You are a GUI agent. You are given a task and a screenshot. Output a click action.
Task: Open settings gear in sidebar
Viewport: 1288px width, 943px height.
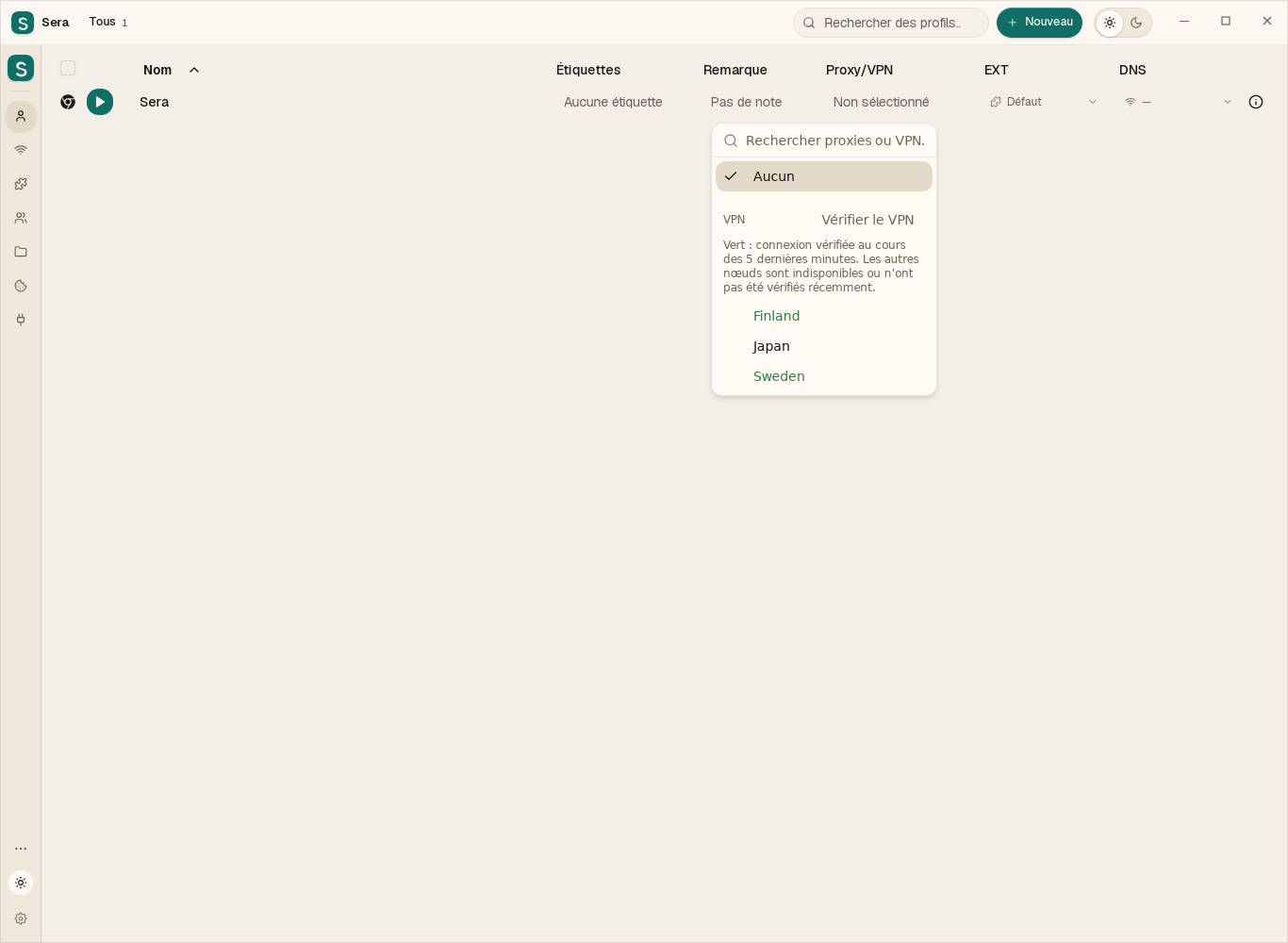coord(21,918)
